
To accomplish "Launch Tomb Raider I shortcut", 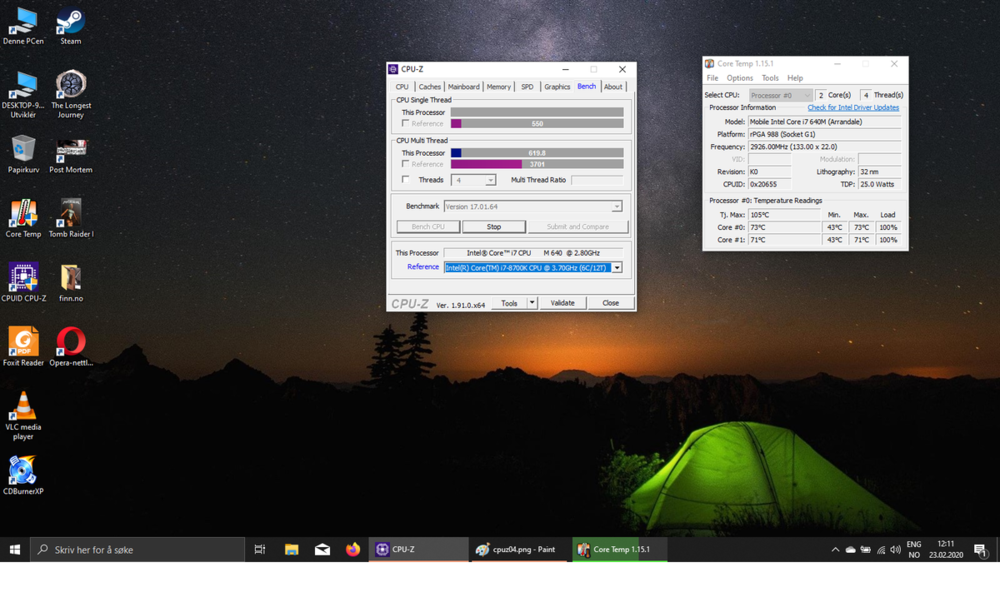I will pos(71,219).
